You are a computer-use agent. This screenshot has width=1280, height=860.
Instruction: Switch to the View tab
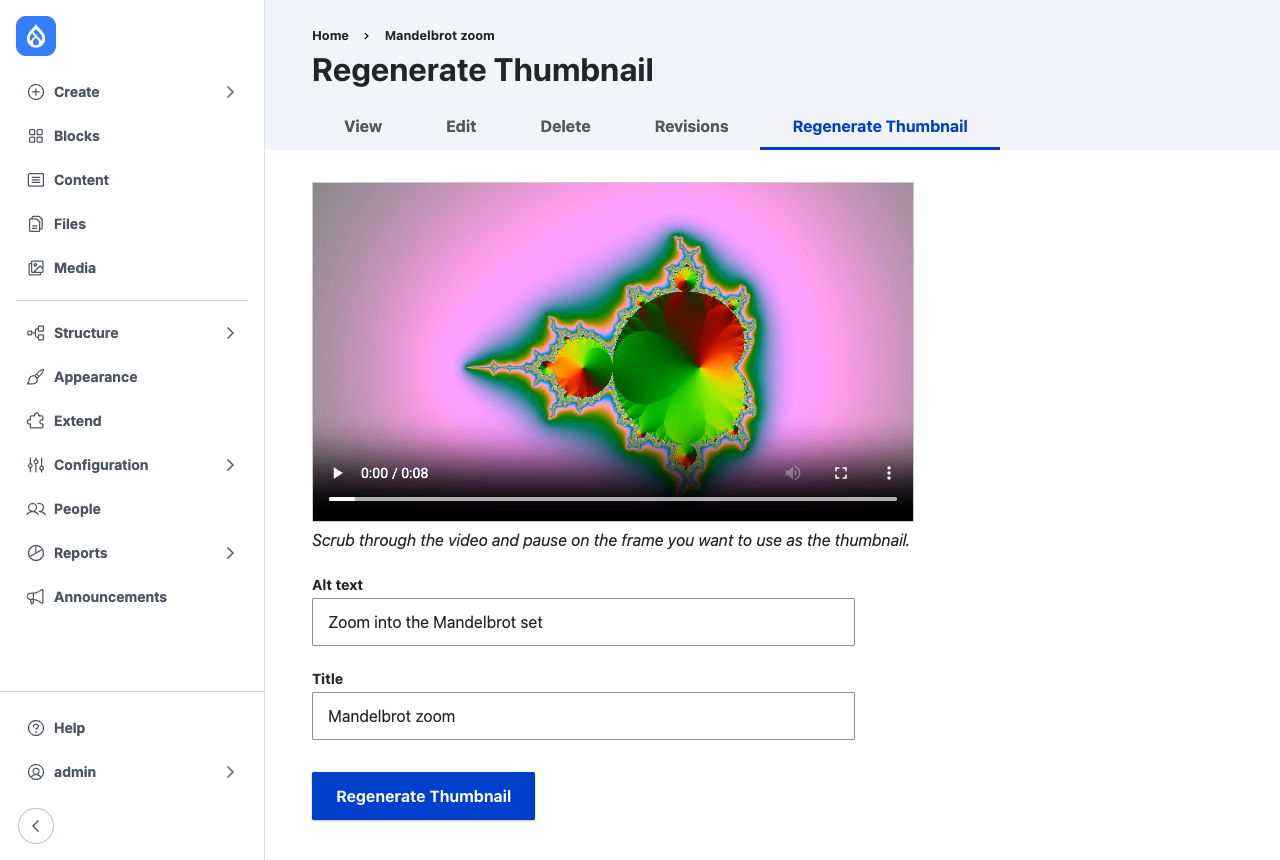point(363,127)
